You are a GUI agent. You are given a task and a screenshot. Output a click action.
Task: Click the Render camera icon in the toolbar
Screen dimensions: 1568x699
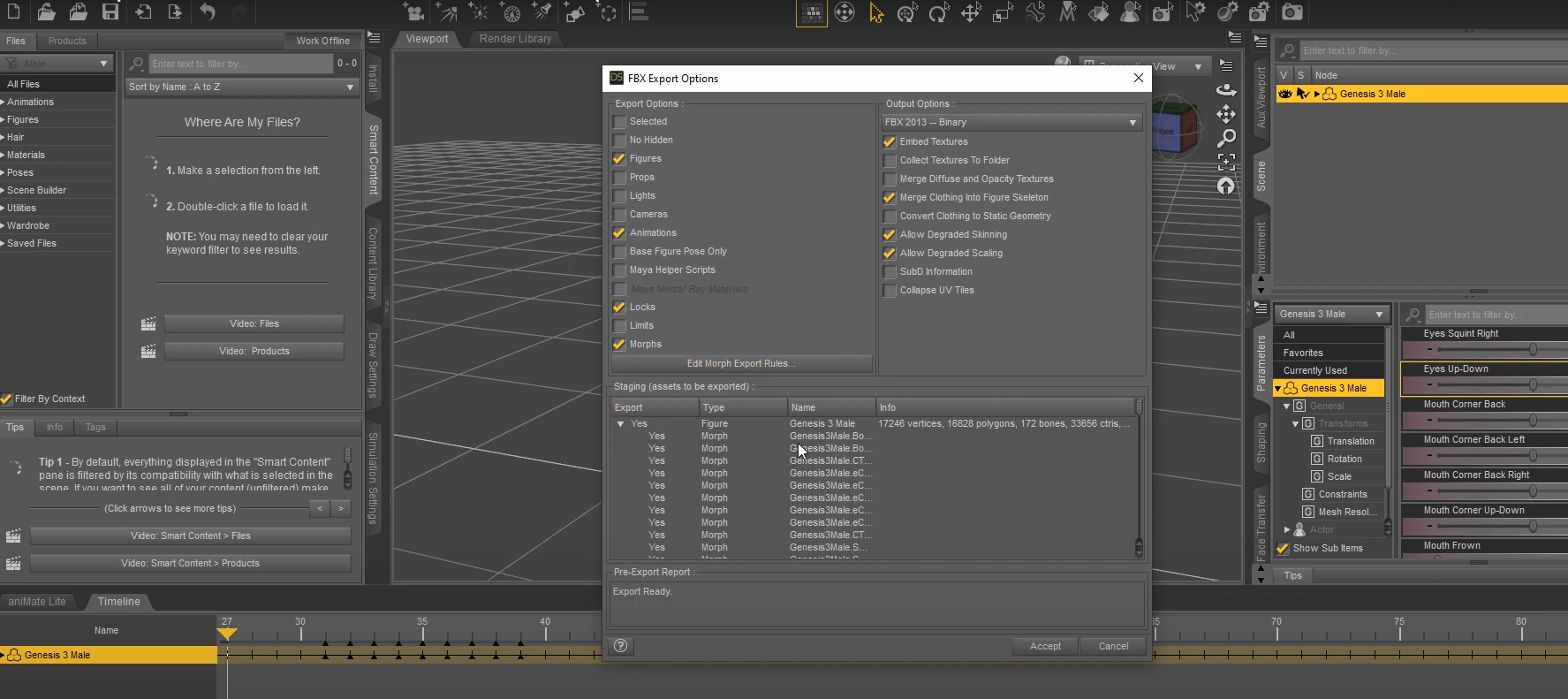1292,12
